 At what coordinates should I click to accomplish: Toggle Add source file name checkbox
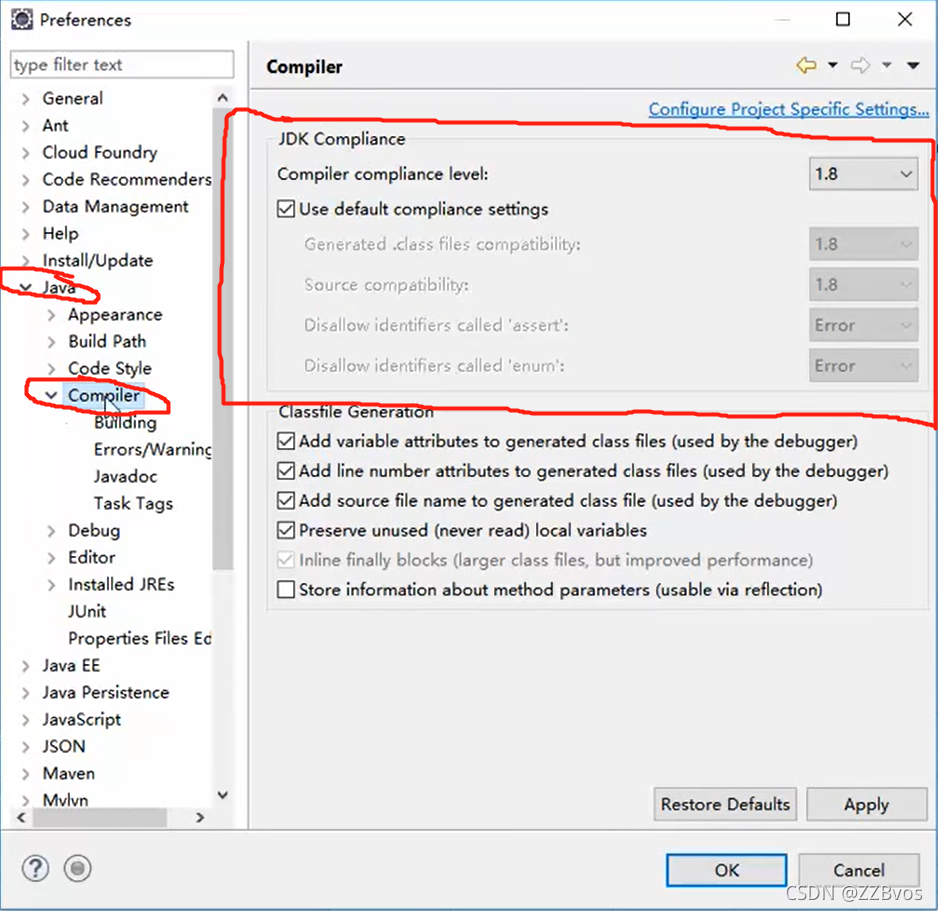click(286, 501)
